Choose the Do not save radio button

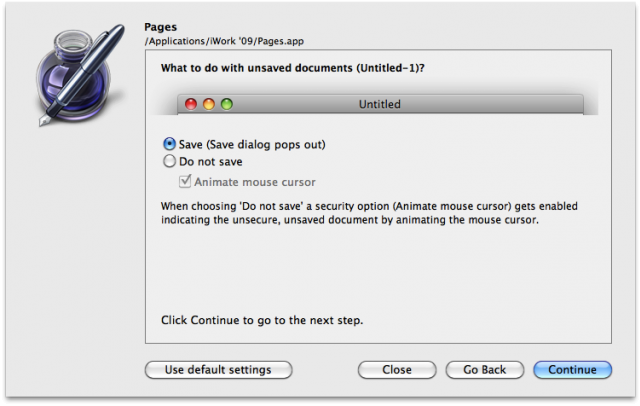169,161
